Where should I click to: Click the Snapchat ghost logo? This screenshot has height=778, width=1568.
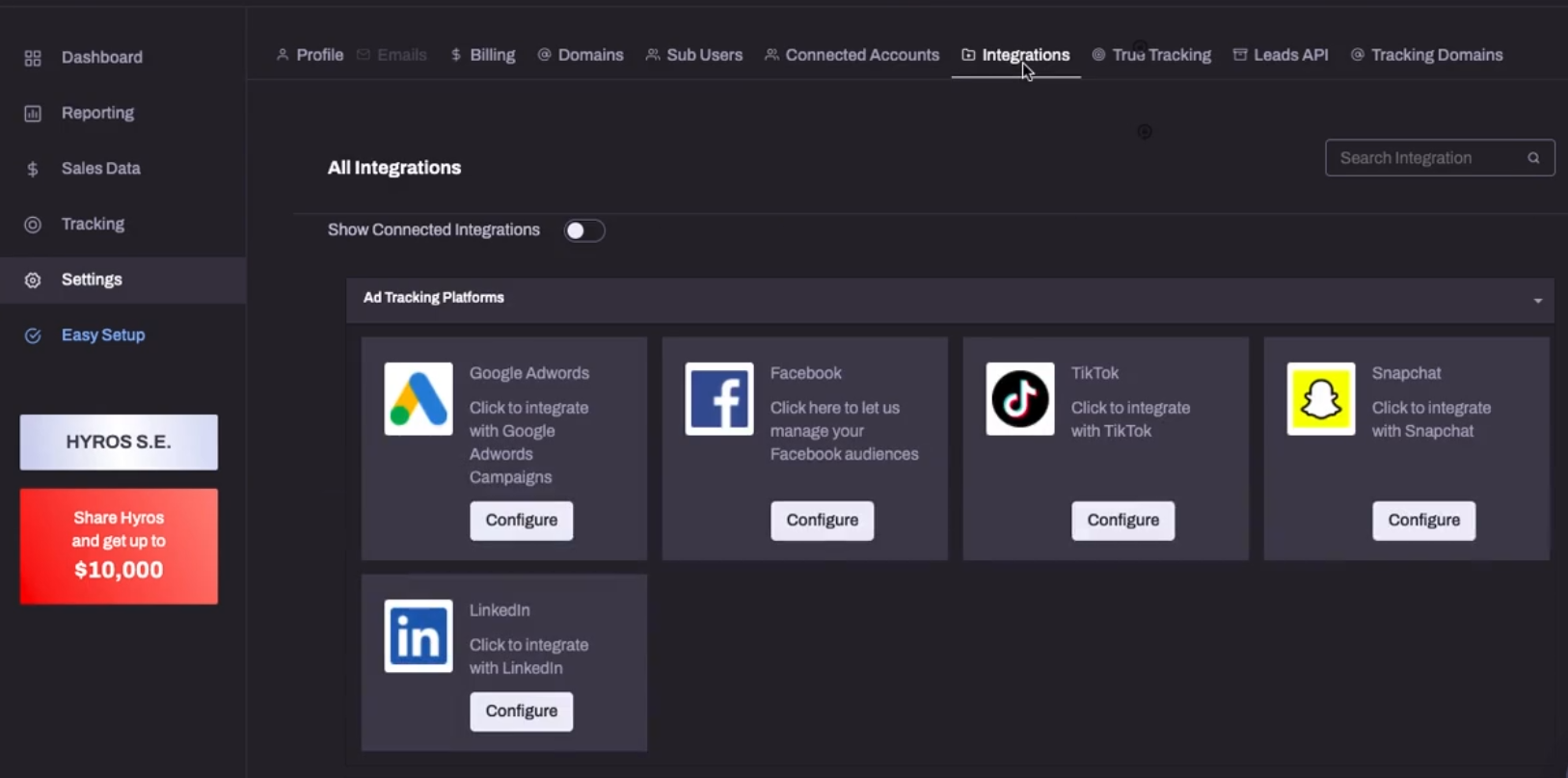[x=1321, y=399]
